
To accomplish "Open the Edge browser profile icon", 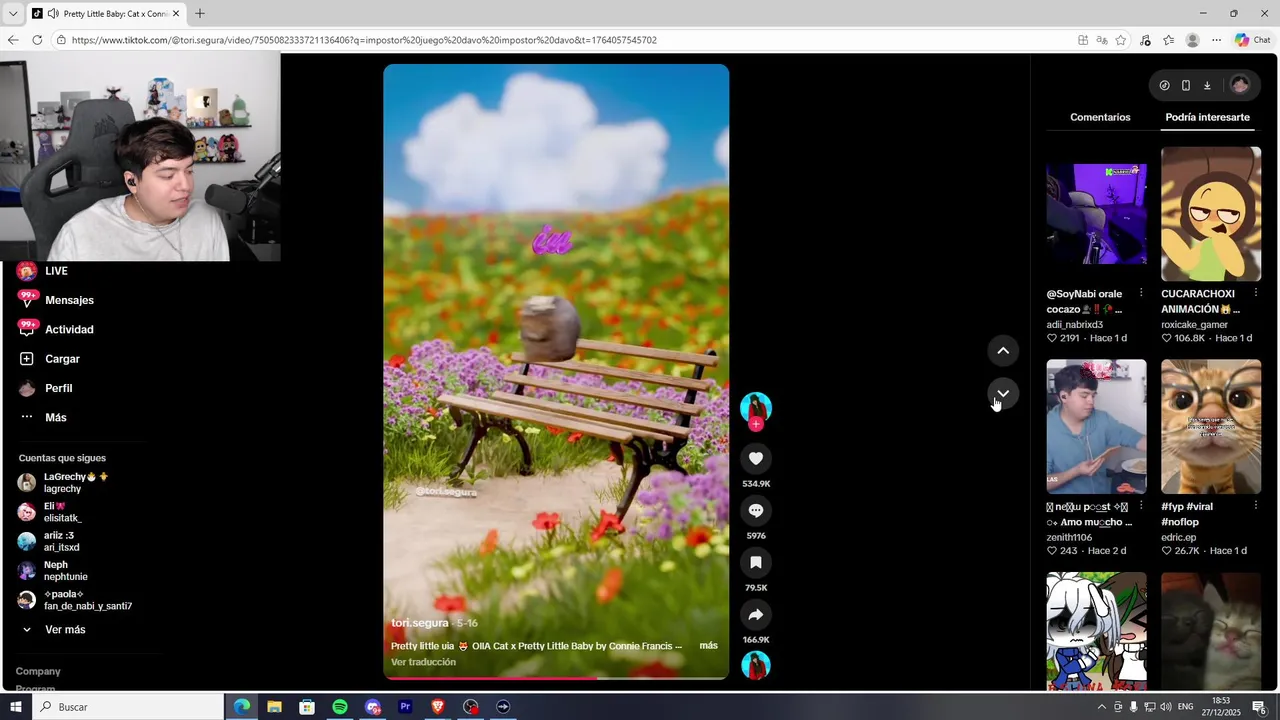I will [1192, 40].
